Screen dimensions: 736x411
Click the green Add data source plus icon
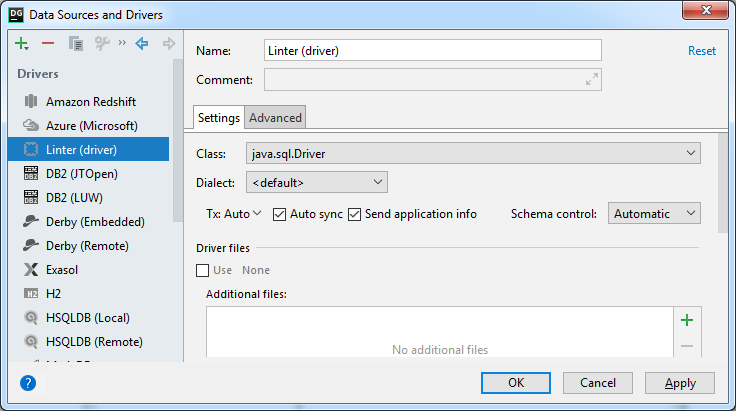22,44
